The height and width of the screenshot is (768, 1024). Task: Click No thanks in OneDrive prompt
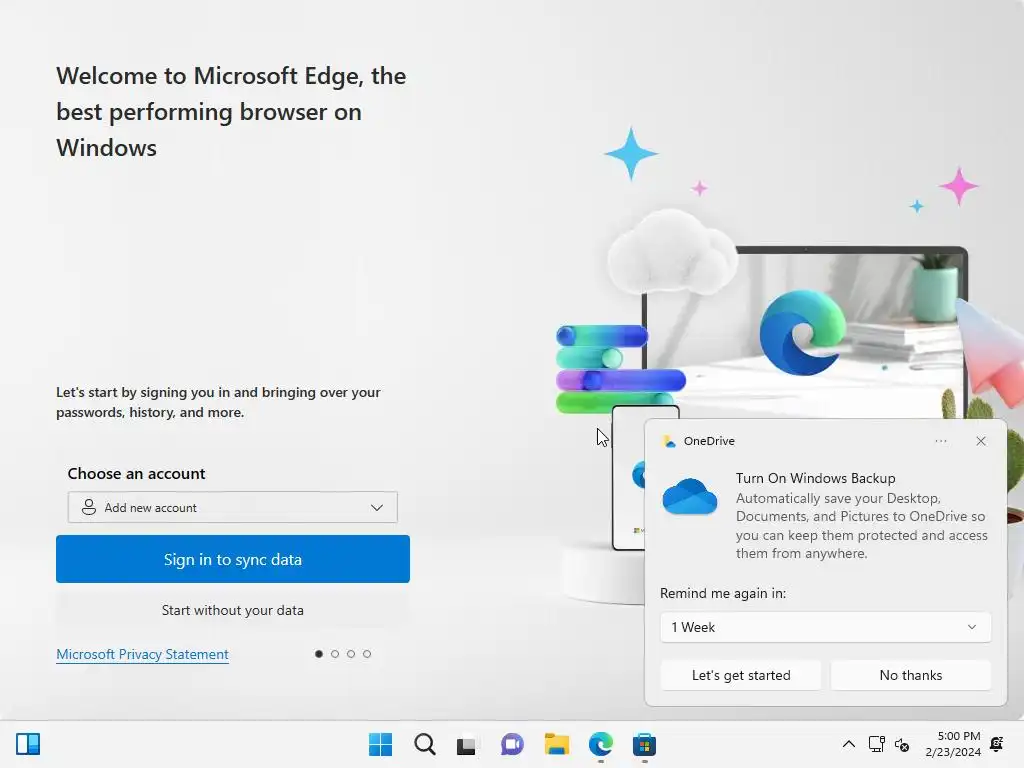(x=910, y=675)
